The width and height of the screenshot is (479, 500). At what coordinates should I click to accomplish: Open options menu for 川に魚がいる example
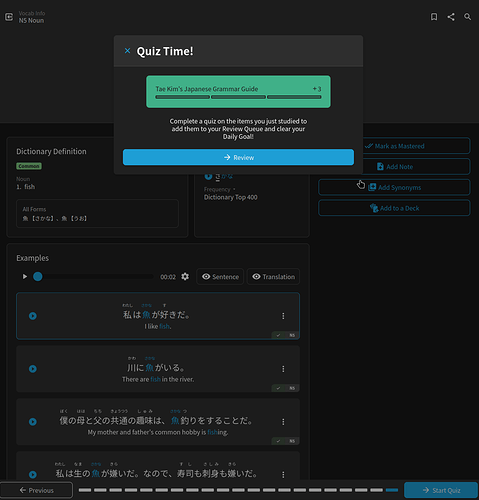[x=283, y=369]
